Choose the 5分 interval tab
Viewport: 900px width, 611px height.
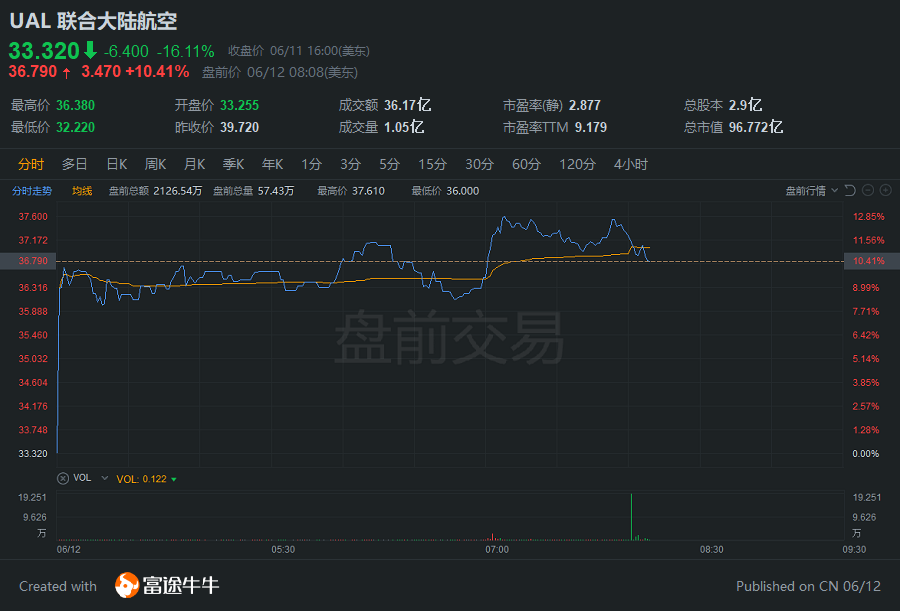389,164
